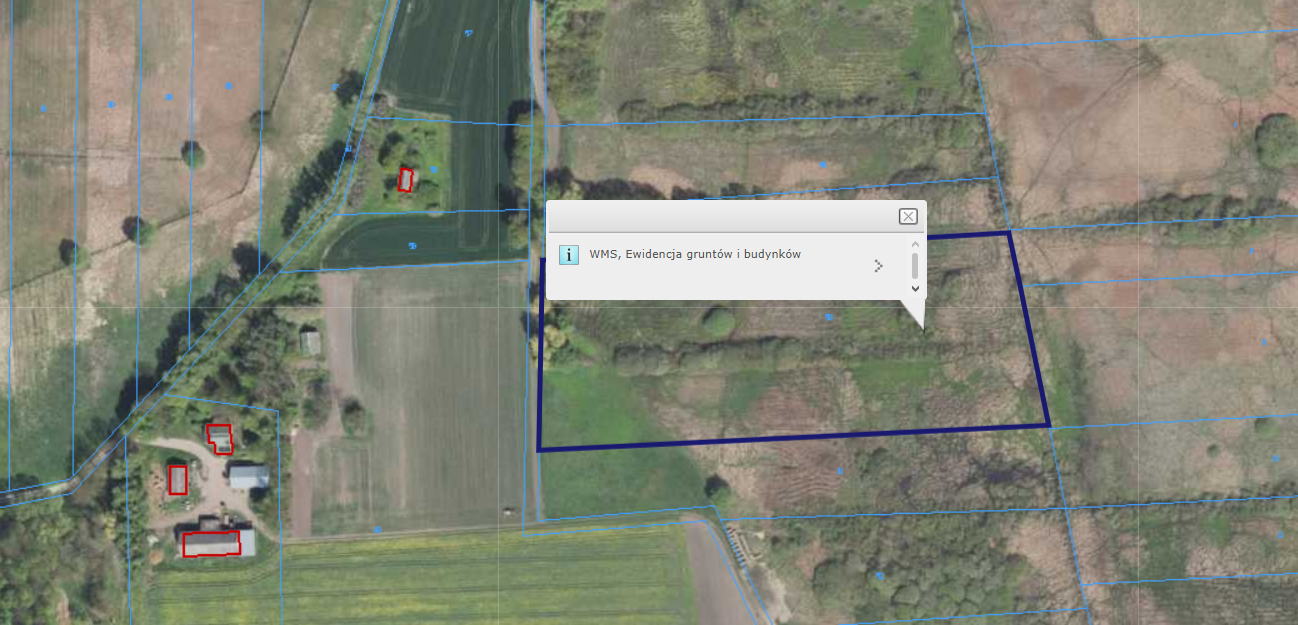
Task: Click the gray-roofed building without red outline
Action: (x=248, y=476)
